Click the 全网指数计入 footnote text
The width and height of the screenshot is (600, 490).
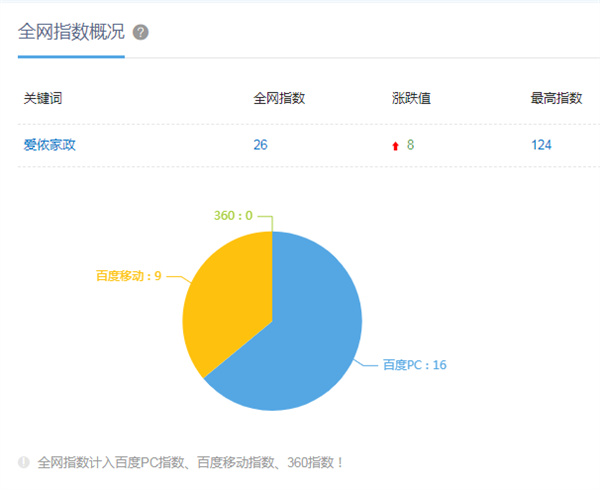point(190,462)
